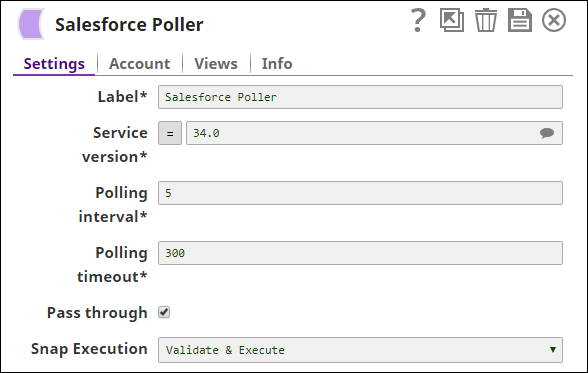588x373 pixels.
Task: Open the Snap Execution dropdown
Action: [x=360, y=350]
